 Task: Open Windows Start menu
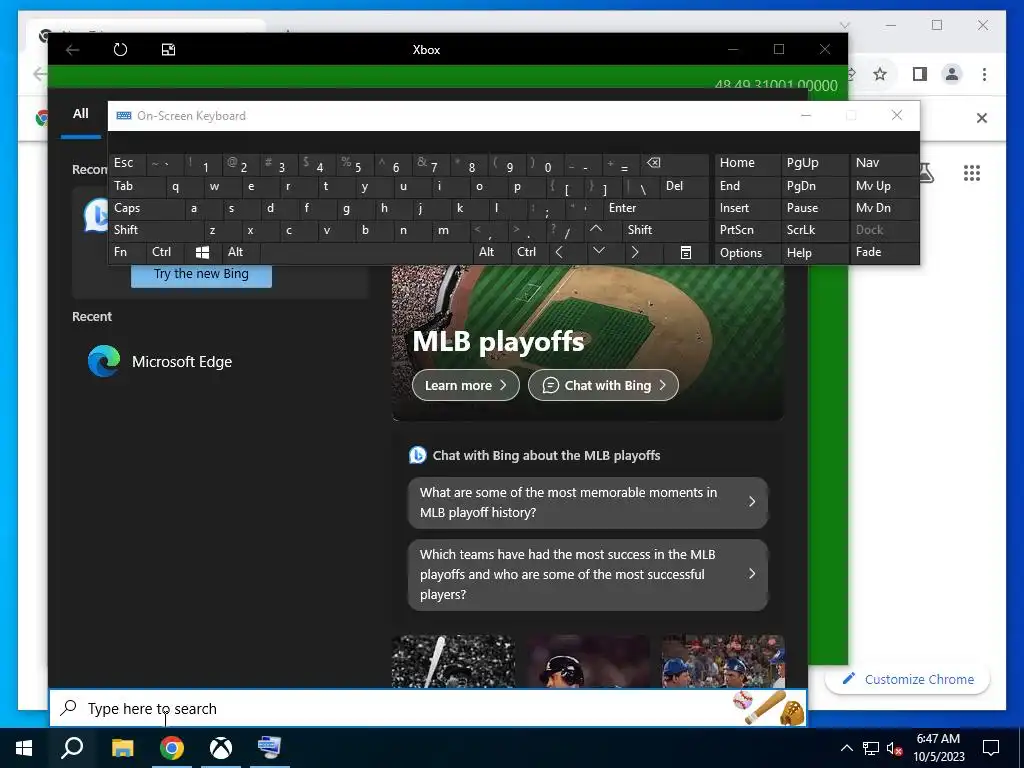pyautogui.click(x=24, y=748)
